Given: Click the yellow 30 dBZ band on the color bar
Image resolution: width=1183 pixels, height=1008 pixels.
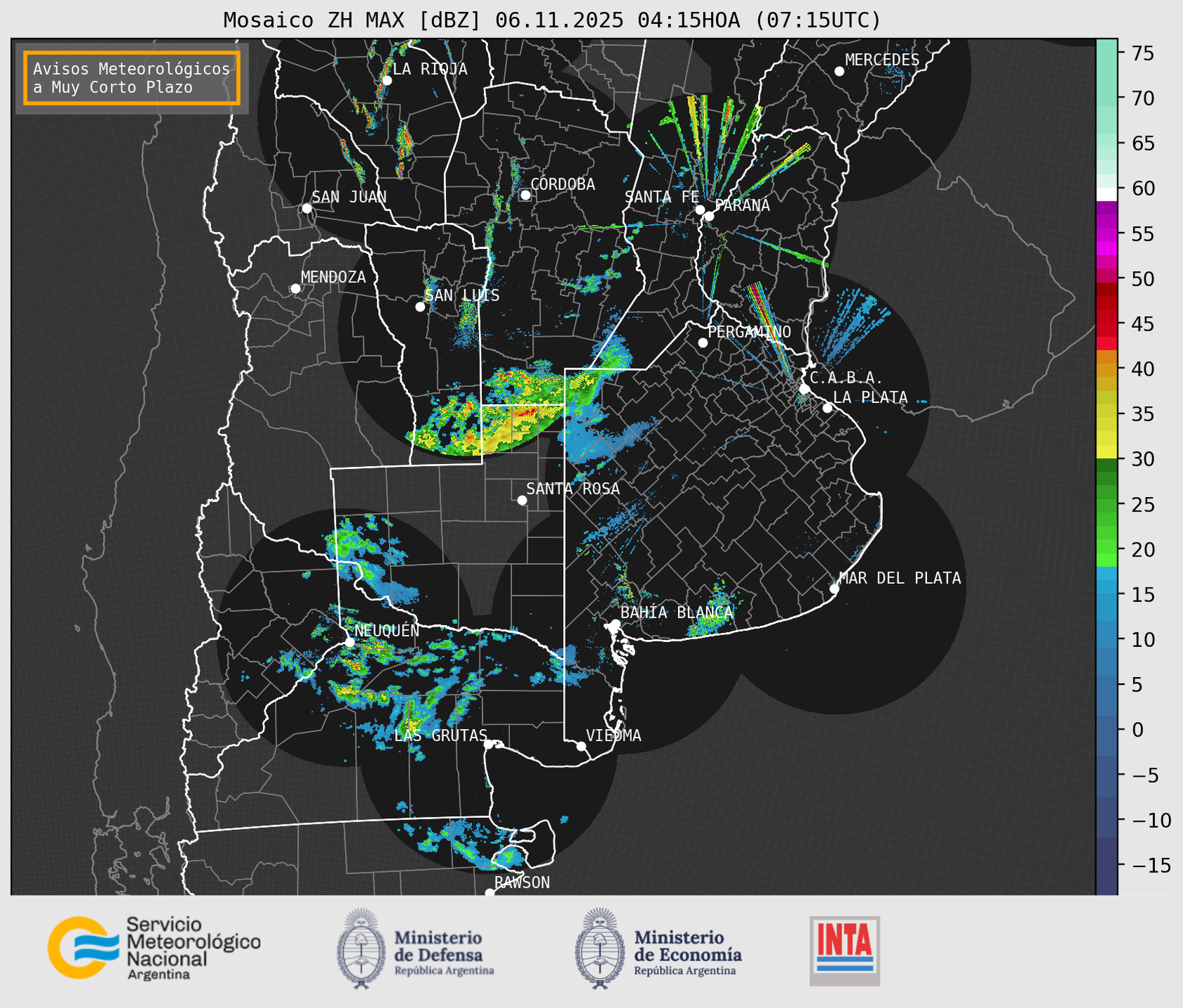Looking at the screenshot, I should coord(1107,452).
